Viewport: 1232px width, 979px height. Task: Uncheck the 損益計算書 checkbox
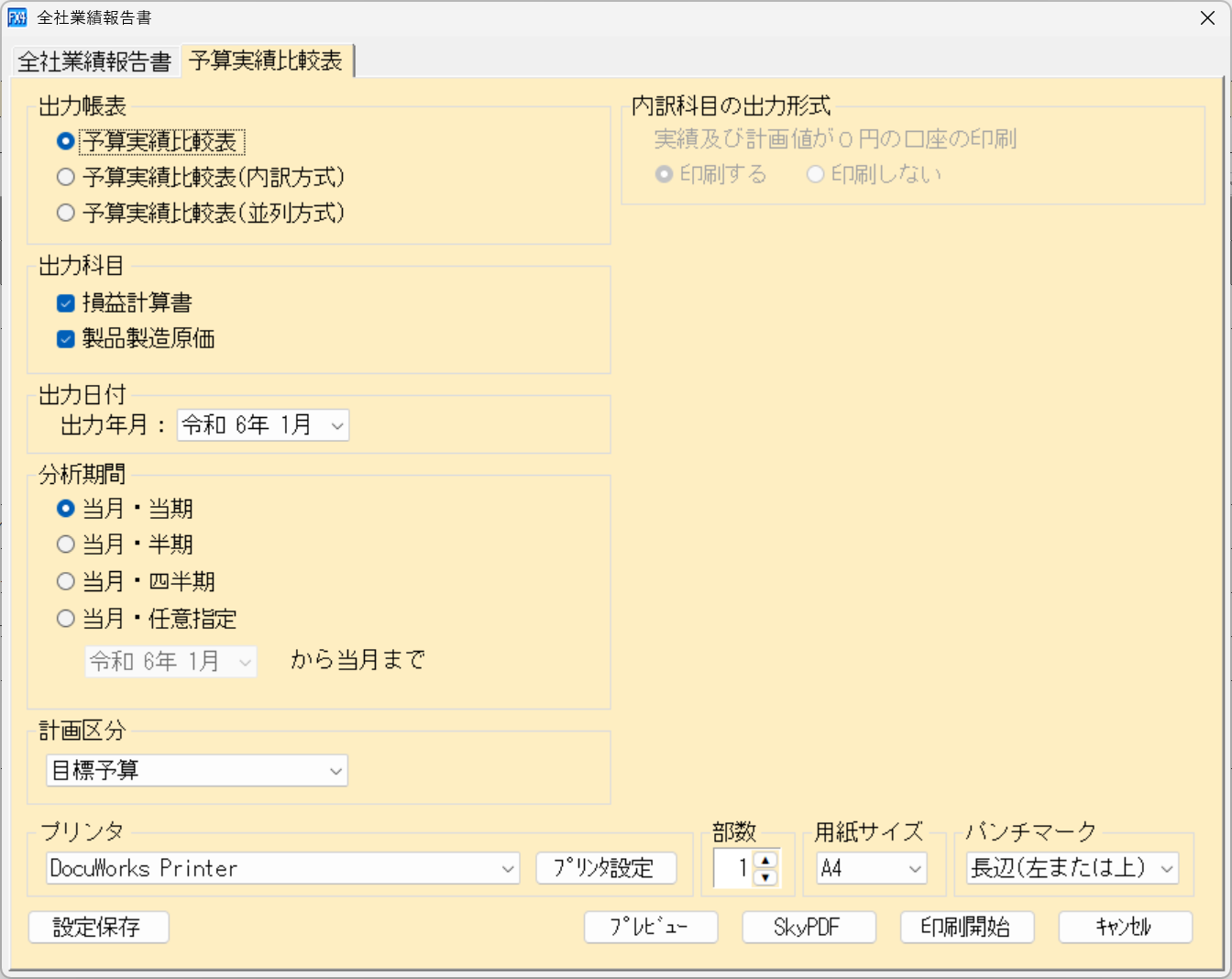click(65, 301)
